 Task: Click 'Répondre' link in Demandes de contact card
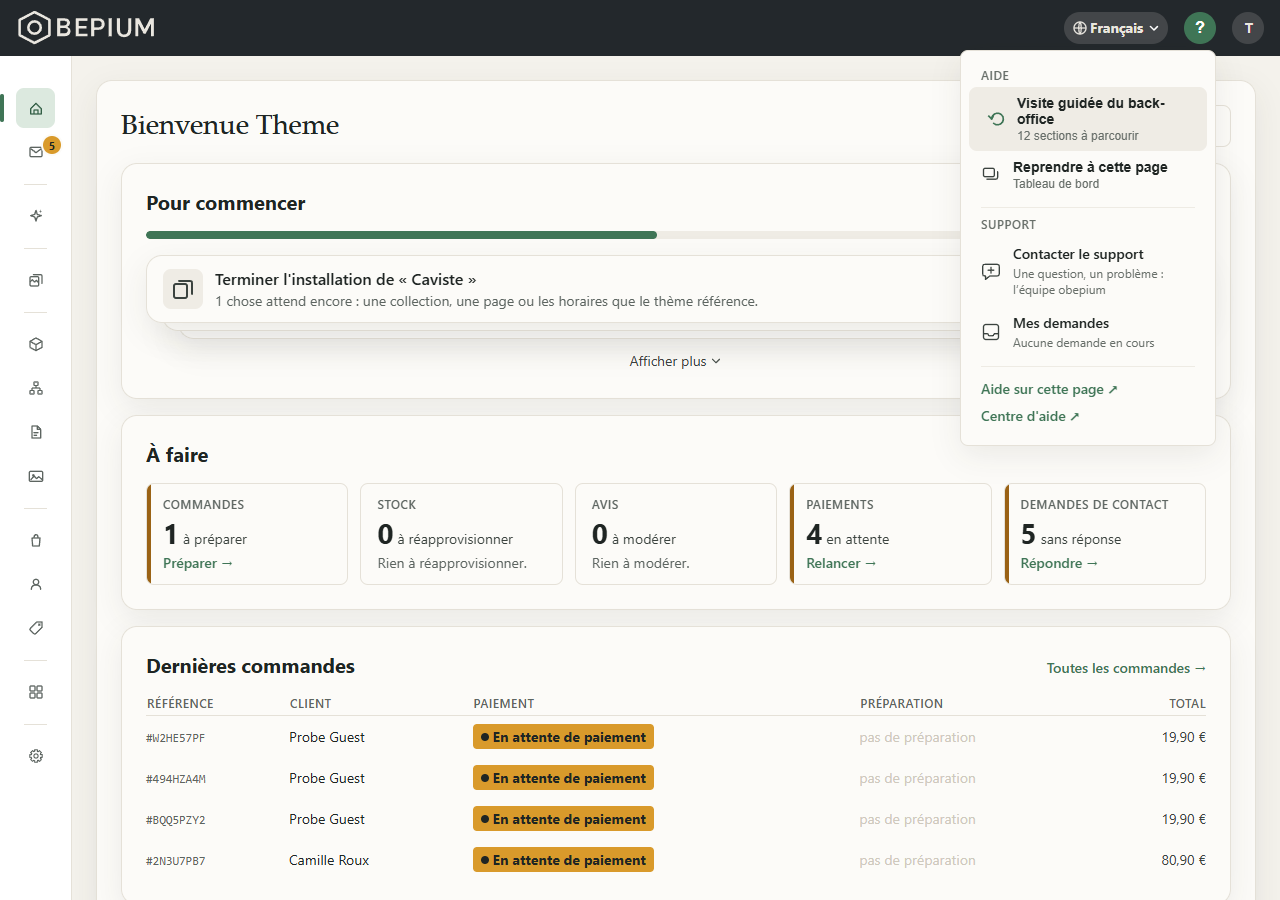point(1059,563)
